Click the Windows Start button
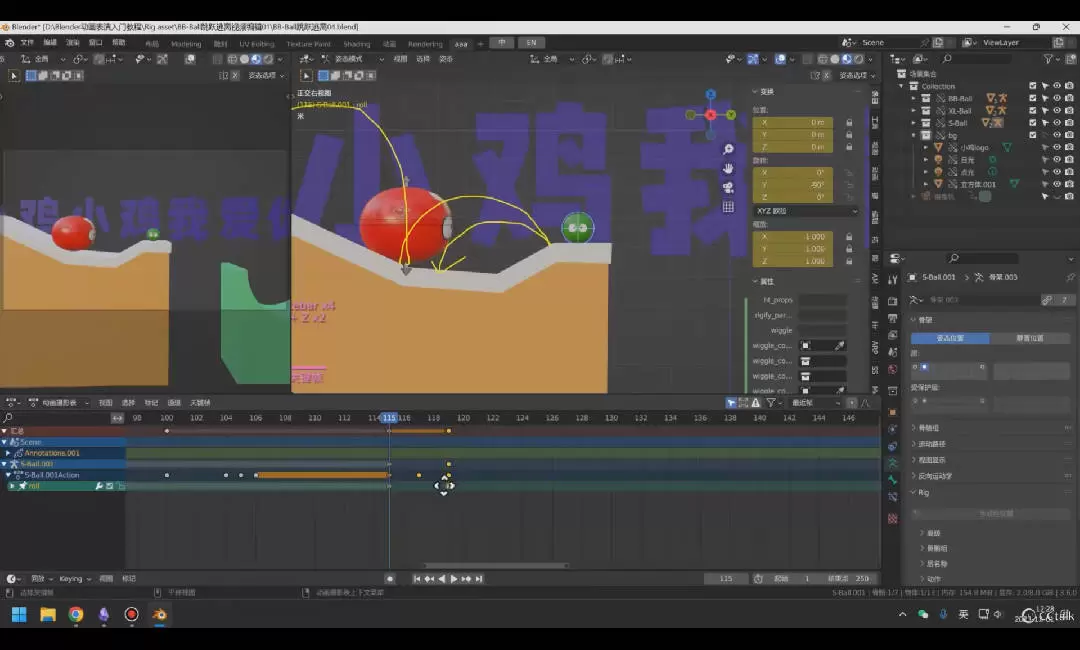The image size is (1080, 650). 19,614
